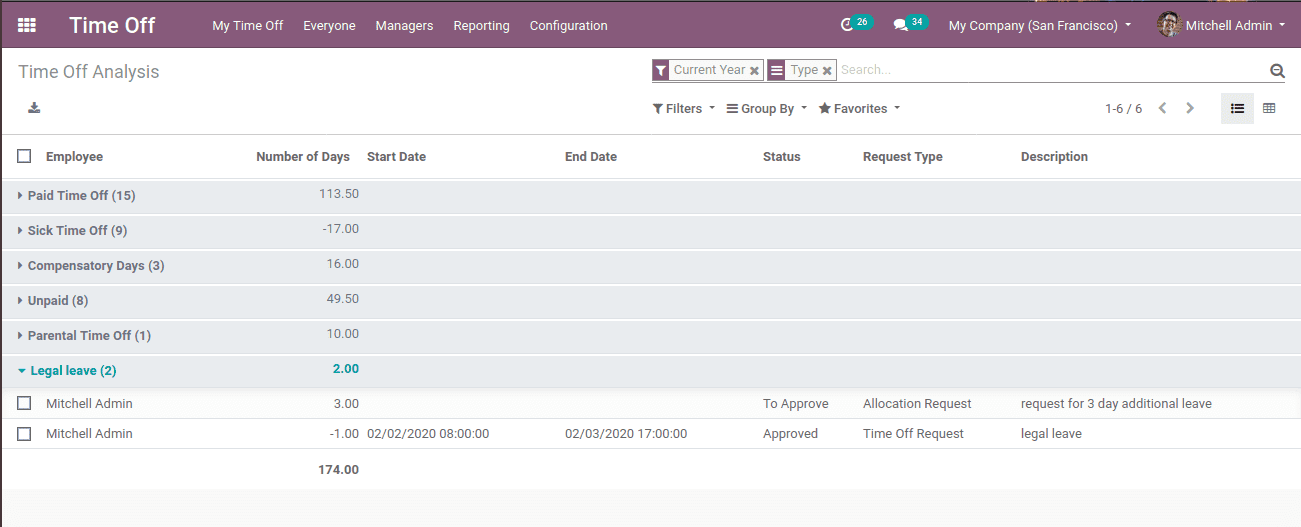The image size is (1301, 527).
Task: Click the 113.50 Paid Time Off total
Action: [339, 194]
